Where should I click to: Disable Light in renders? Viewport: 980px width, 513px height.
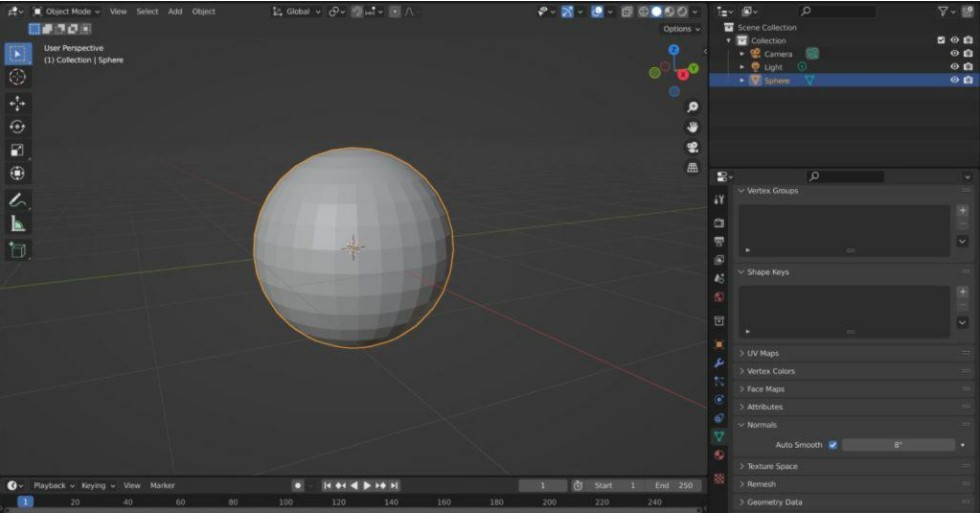968,67
